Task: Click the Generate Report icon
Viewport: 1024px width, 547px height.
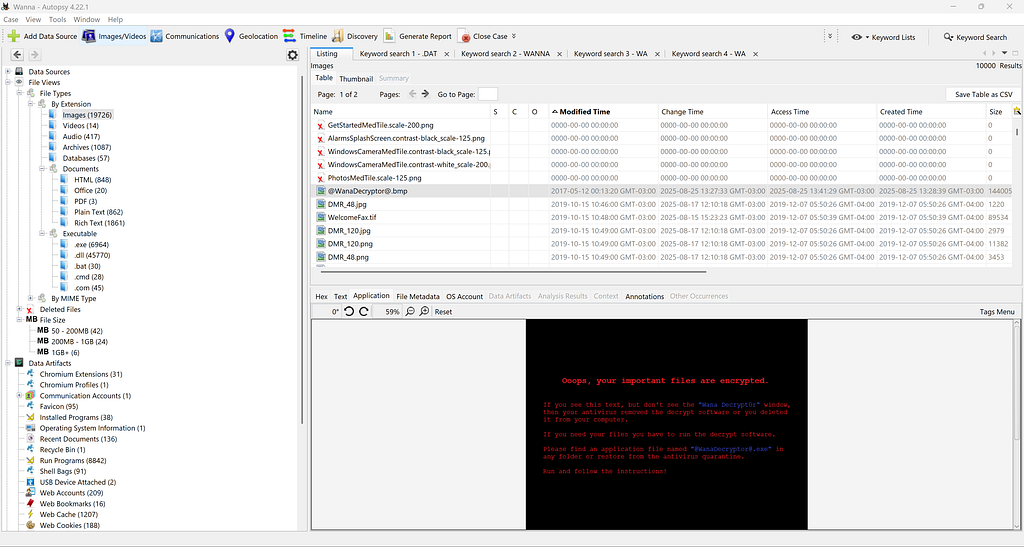Action: 389,36
